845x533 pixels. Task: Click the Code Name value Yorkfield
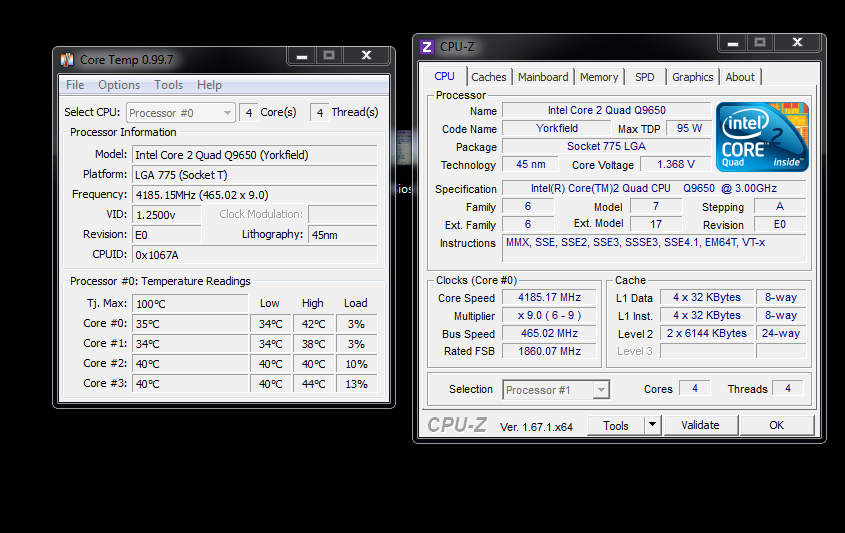click(557, 128)
